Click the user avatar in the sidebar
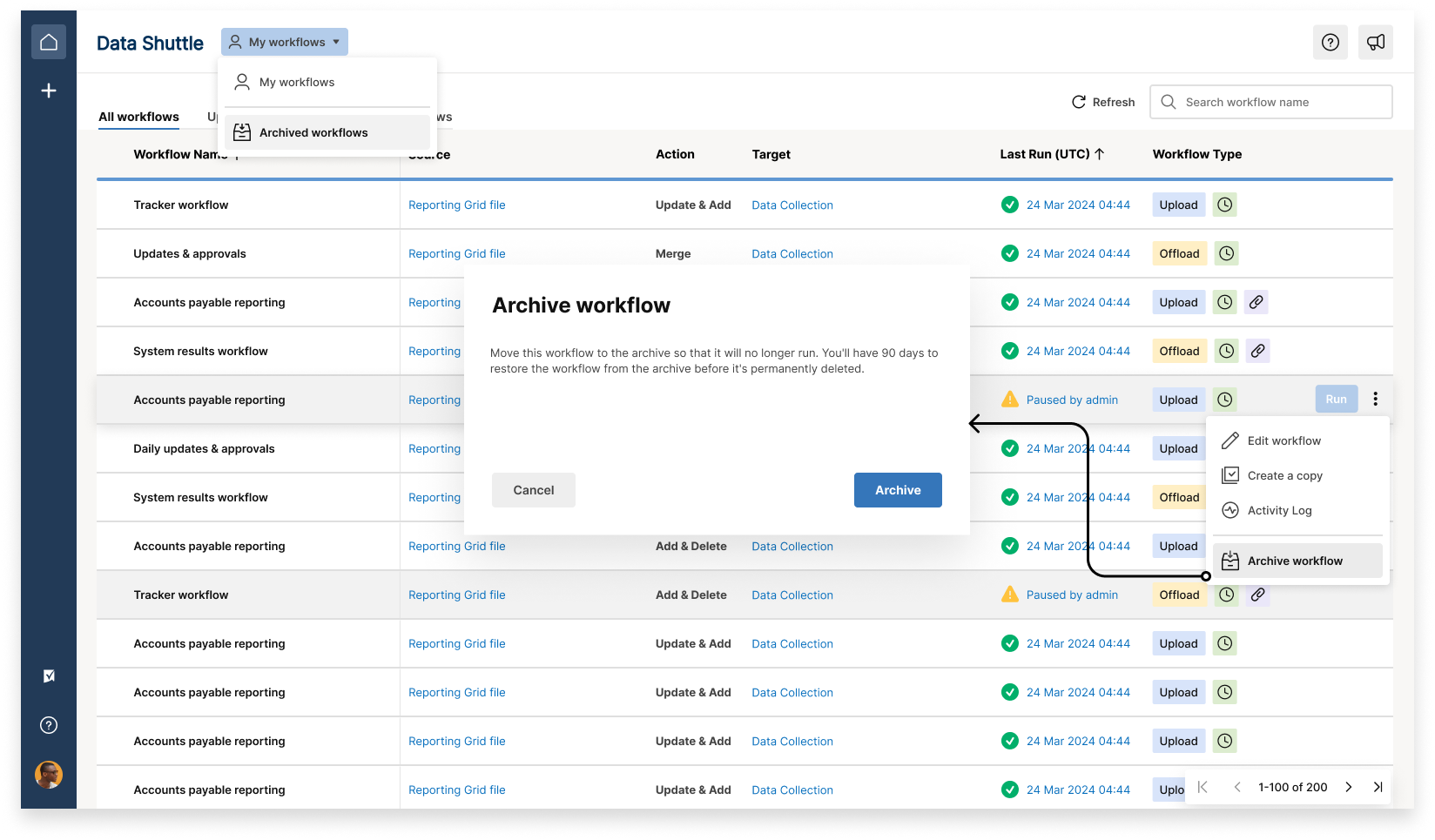Image resolution: width=1435 pixels, height=840 pixels. (x=49, y=774)
